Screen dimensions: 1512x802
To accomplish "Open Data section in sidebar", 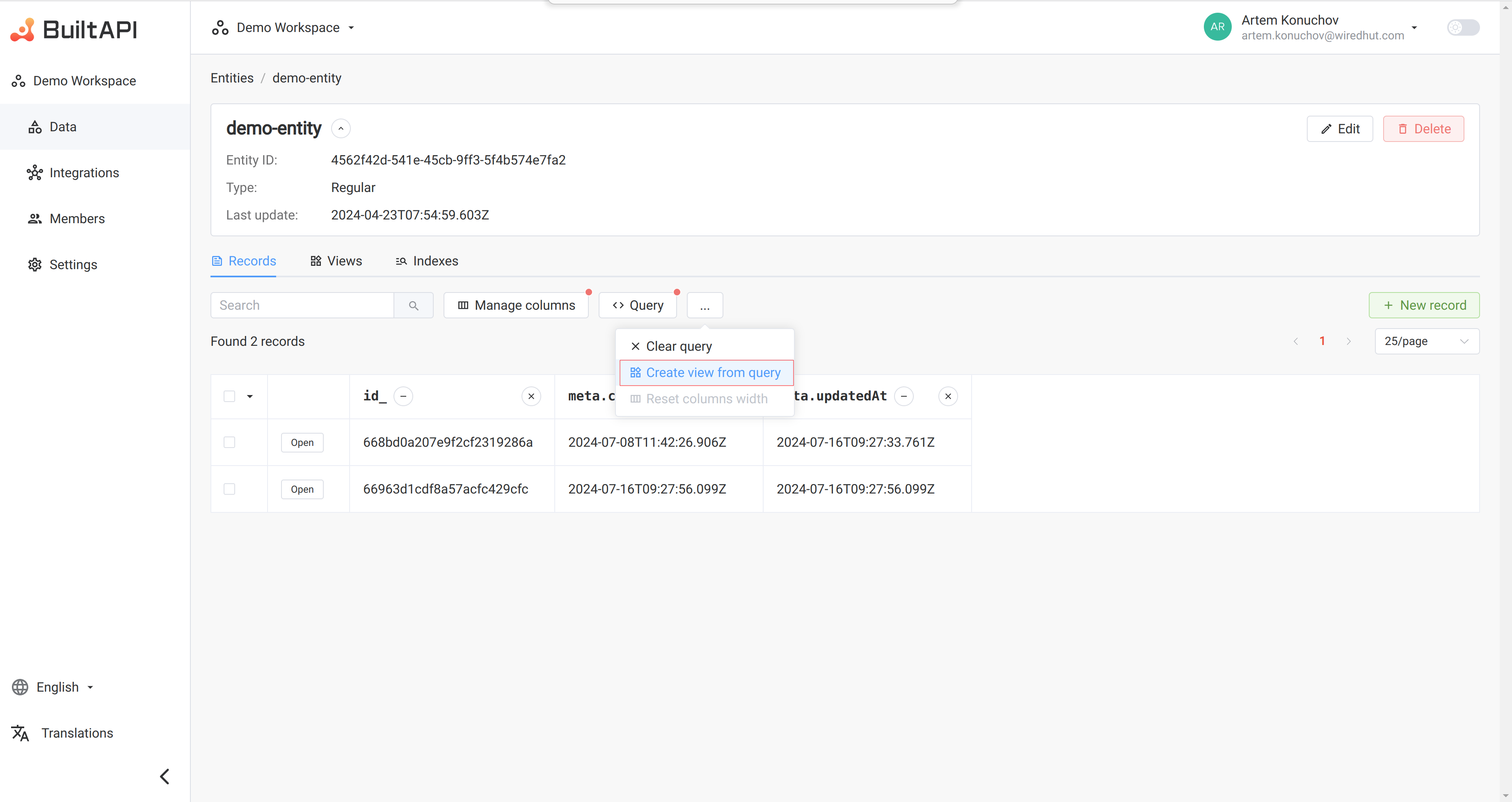I will (x=95, y=127).
